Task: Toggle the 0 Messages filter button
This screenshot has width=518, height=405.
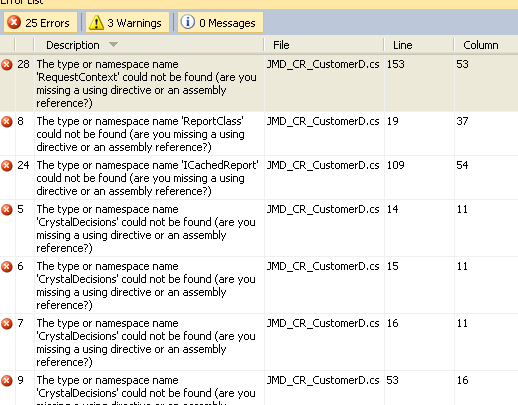Action: (x=220, y=22)
